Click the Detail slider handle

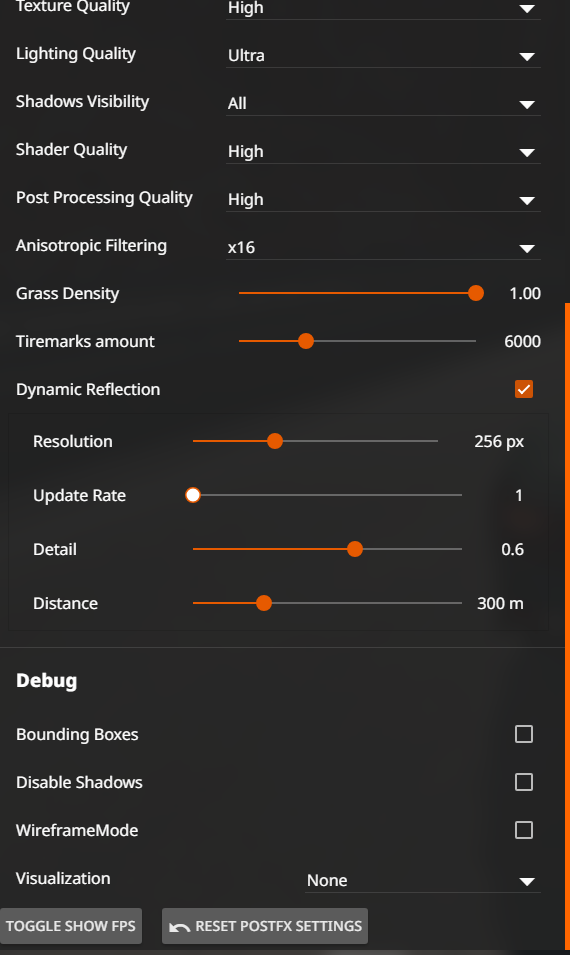point(355,549)
